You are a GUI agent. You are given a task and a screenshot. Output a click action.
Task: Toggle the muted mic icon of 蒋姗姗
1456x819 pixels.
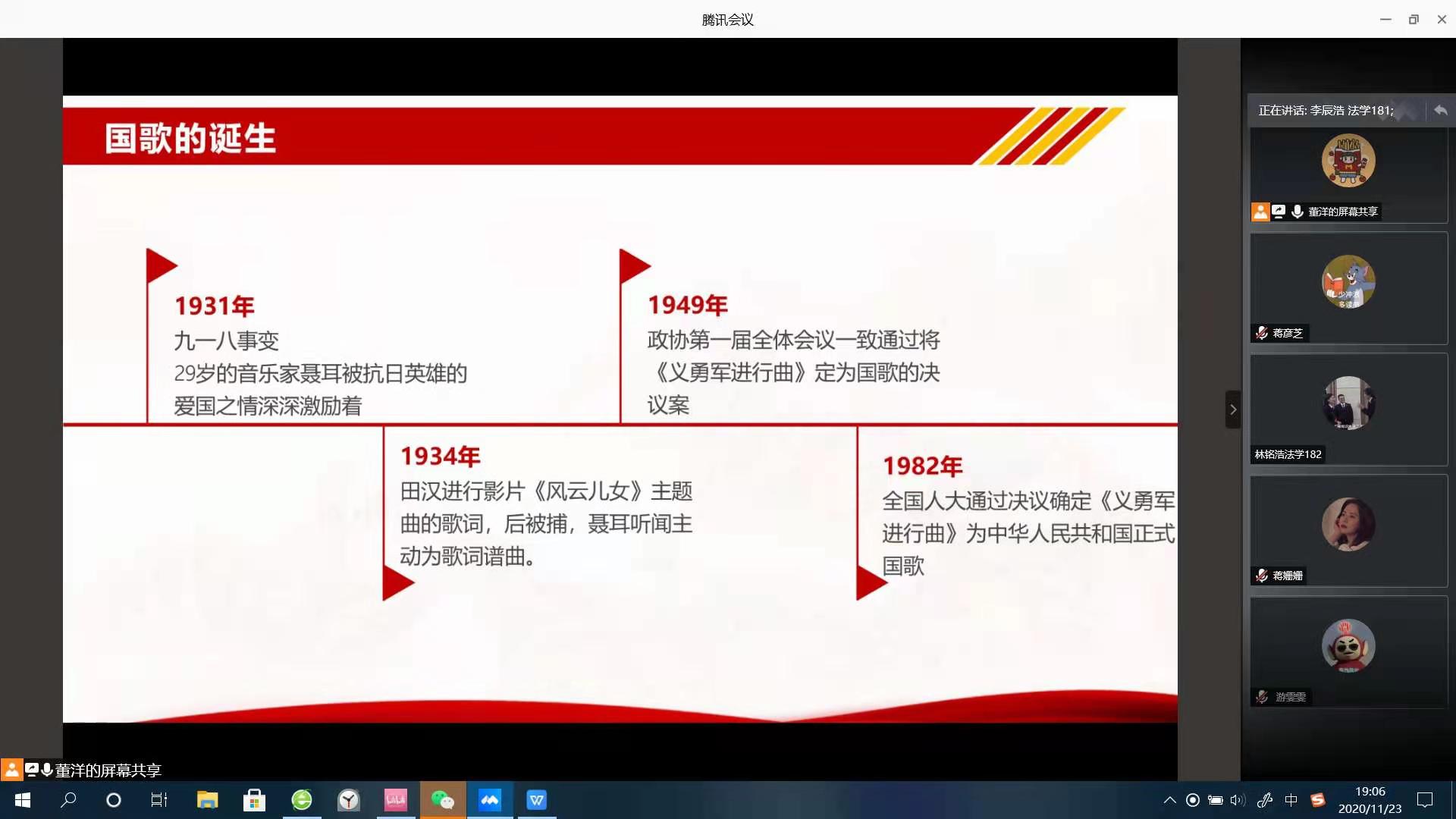tap(1262, 576)
